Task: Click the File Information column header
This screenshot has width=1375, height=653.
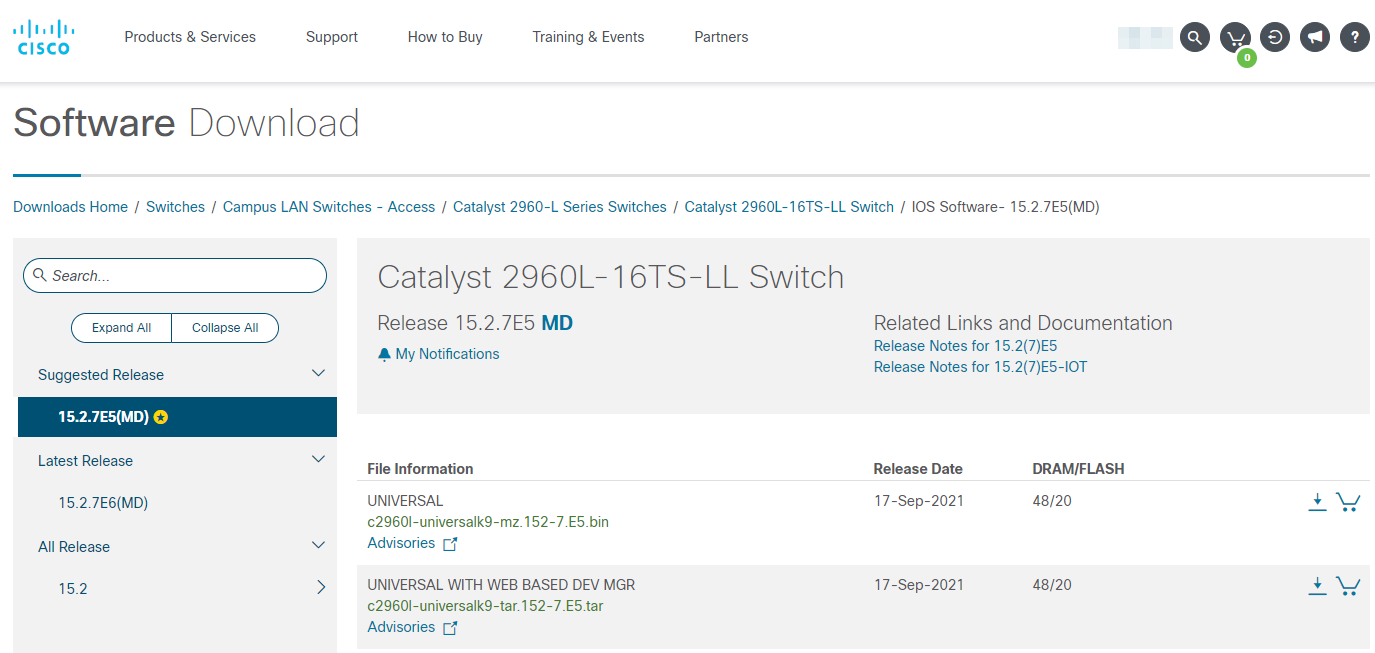Action: 420,469
